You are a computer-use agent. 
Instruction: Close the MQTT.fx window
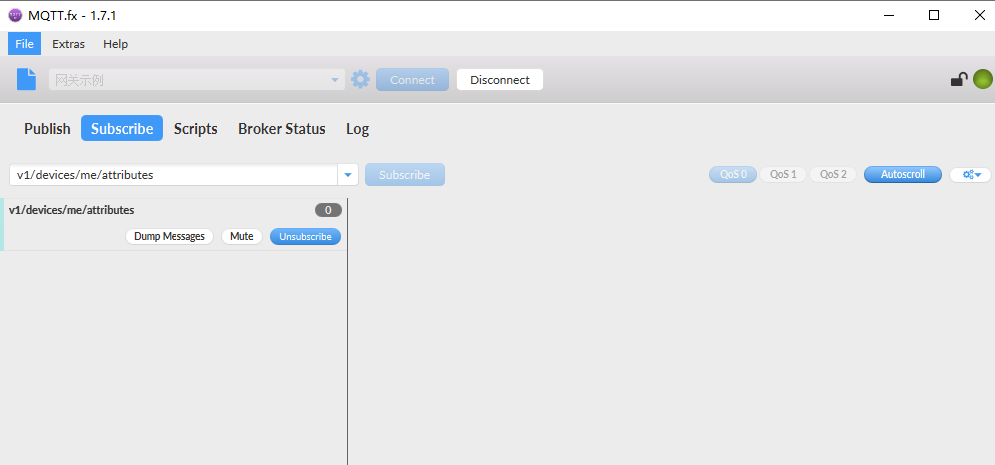[x=980, y=15]
